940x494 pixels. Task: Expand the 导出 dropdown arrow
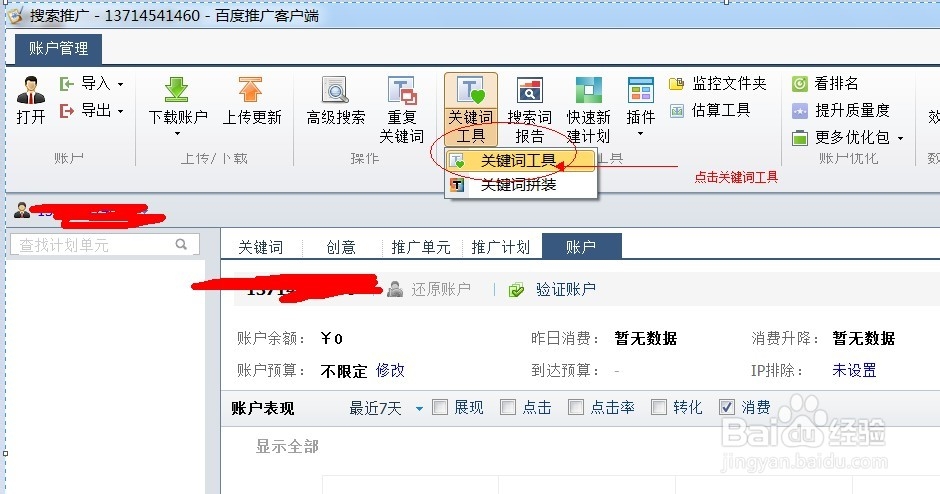click(120, 112)
